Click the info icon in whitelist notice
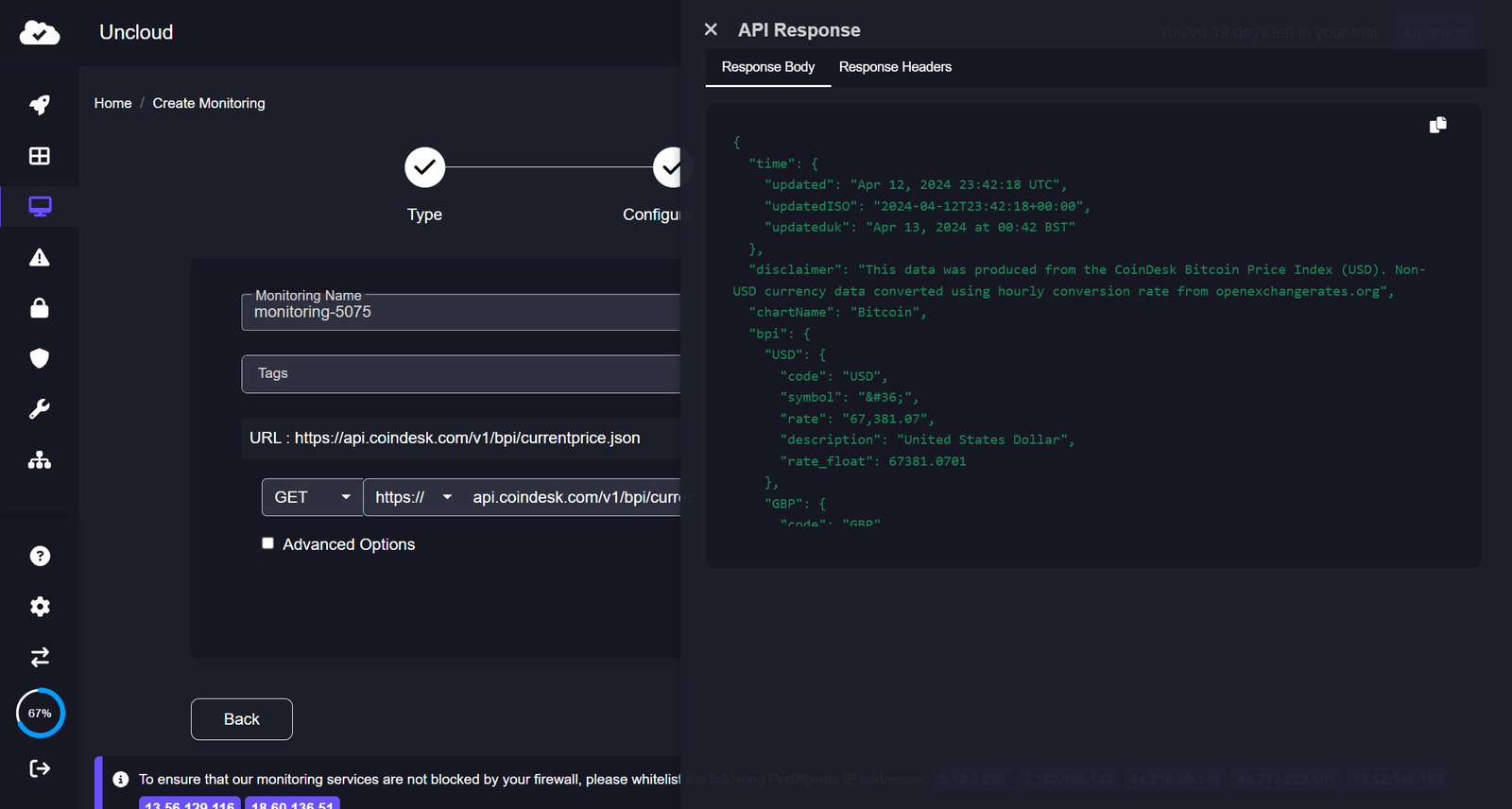 coord(121,780)
